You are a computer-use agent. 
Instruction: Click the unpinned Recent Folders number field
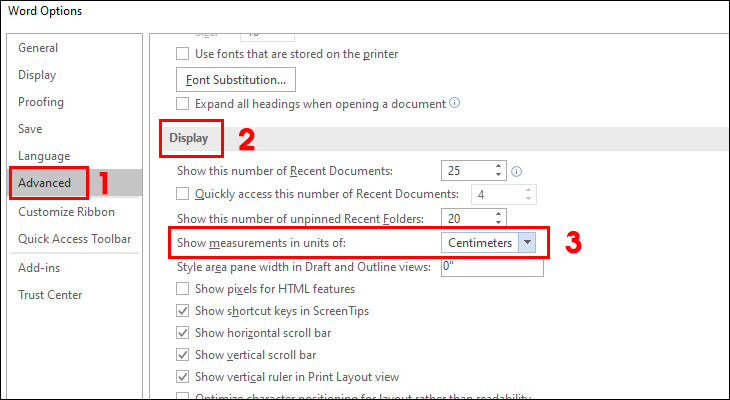click(467, 218)
